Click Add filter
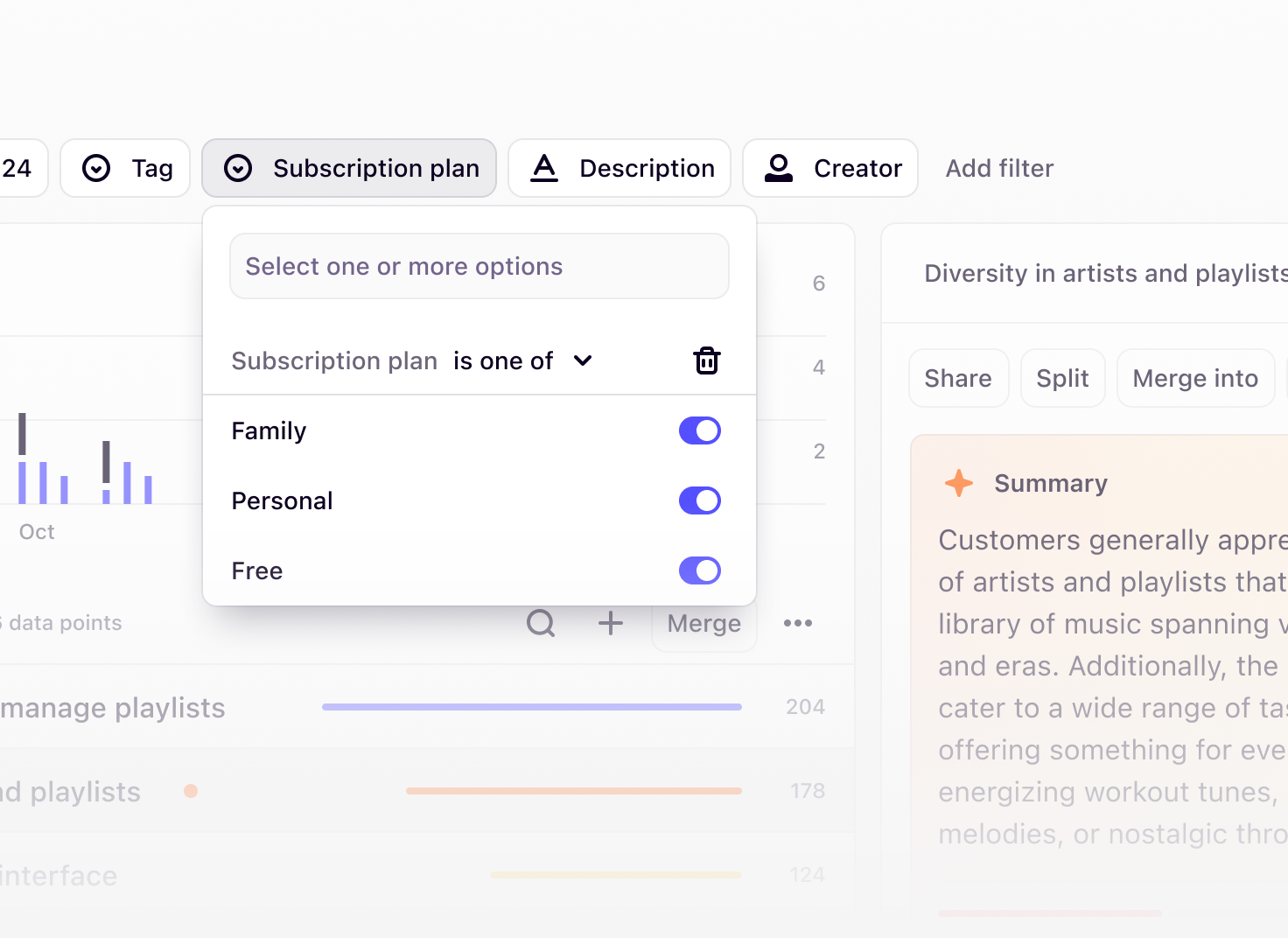The image size is (1288, 938). pyautogui.click(x=998, y=168)
